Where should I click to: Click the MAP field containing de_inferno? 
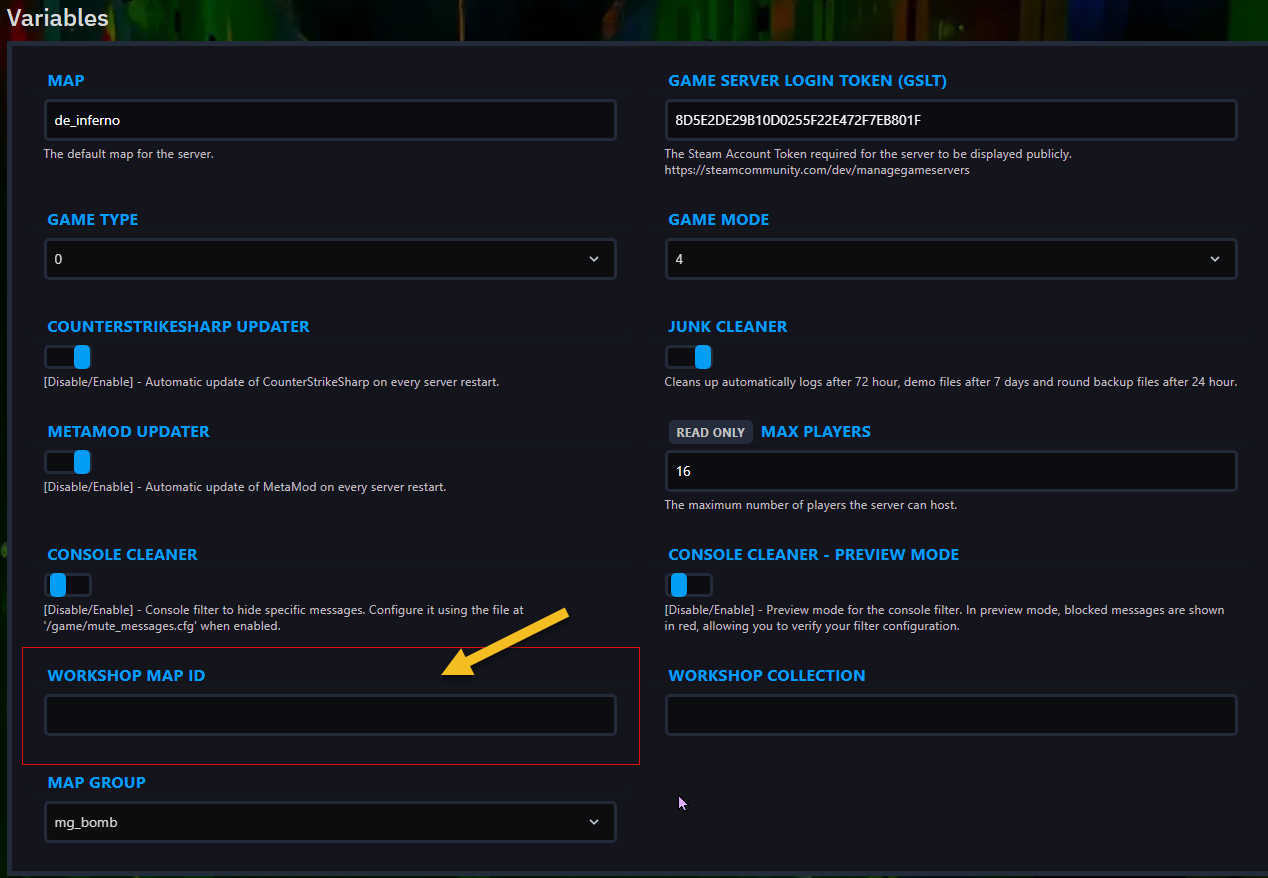(330, 120)
